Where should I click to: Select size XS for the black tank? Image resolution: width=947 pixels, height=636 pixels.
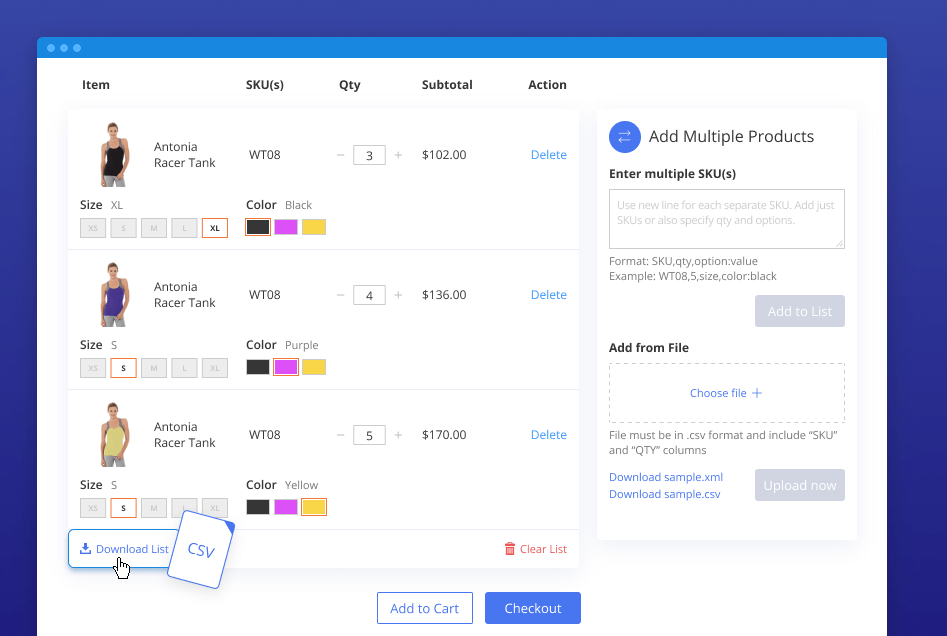(93, 228)
